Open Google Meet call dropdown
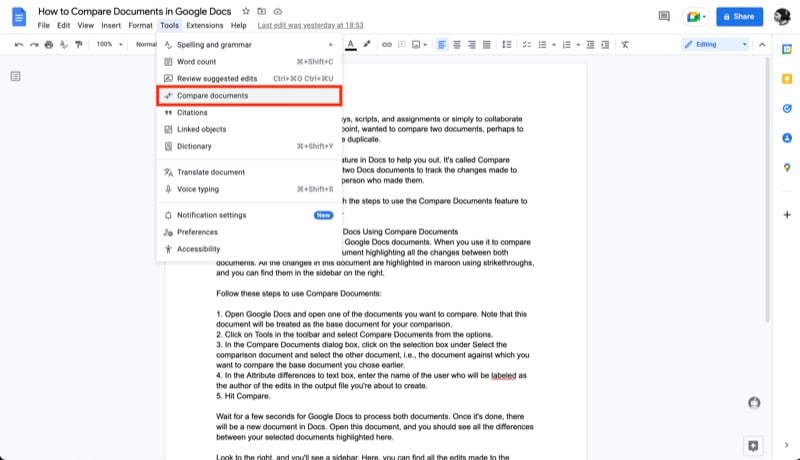 [x=696, y=17]
